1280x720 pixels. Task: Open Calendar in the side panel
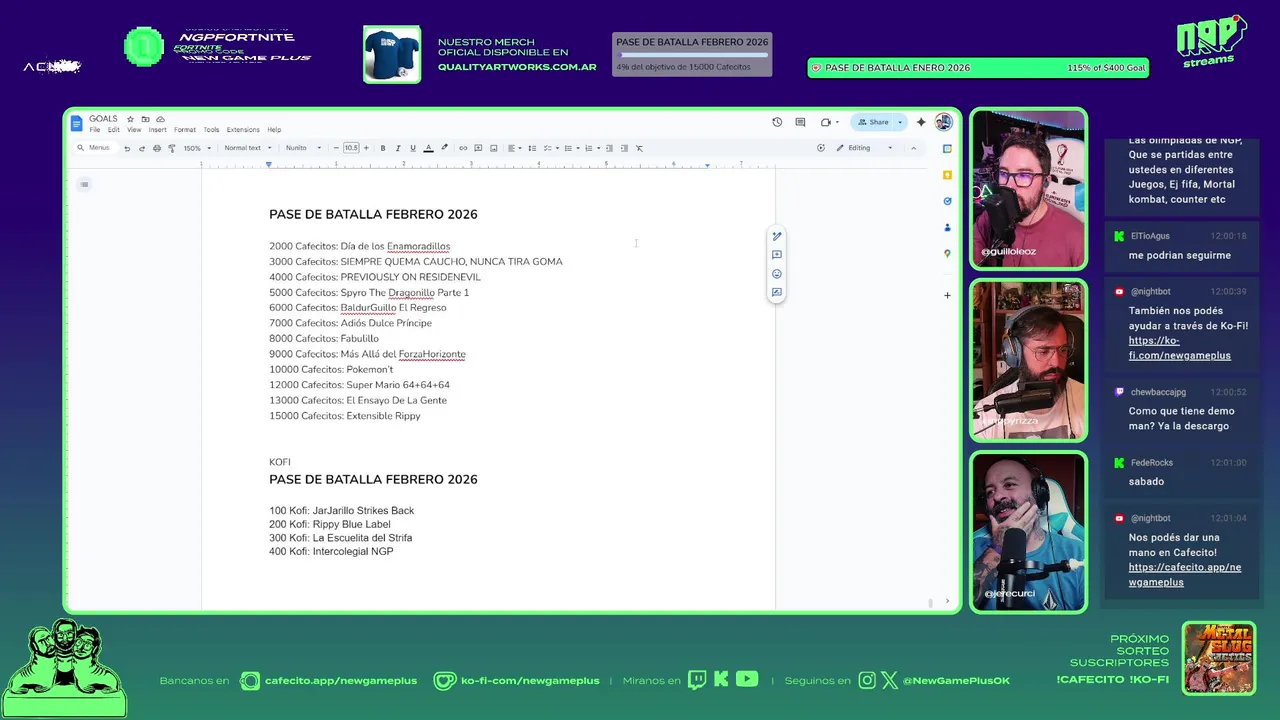click(947, 149)
